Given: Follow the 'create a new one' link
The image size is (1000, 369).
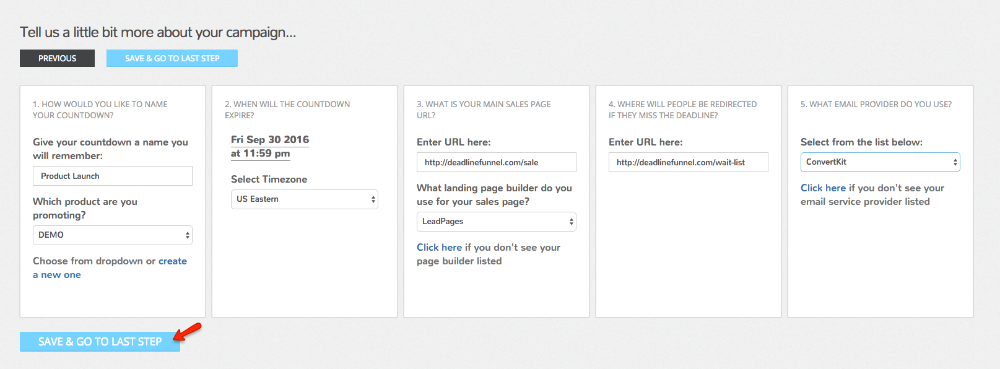Looking at the screenshot, I should pos(110,268).
